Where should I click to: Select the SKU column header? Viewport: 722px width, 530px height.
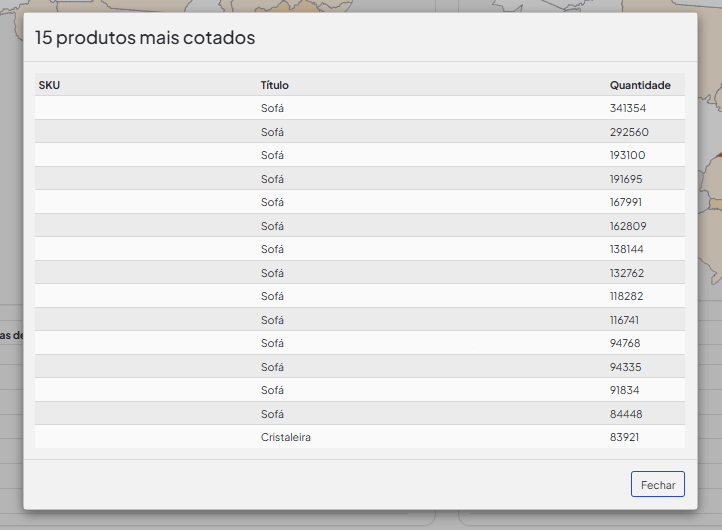tap(49, 85)
